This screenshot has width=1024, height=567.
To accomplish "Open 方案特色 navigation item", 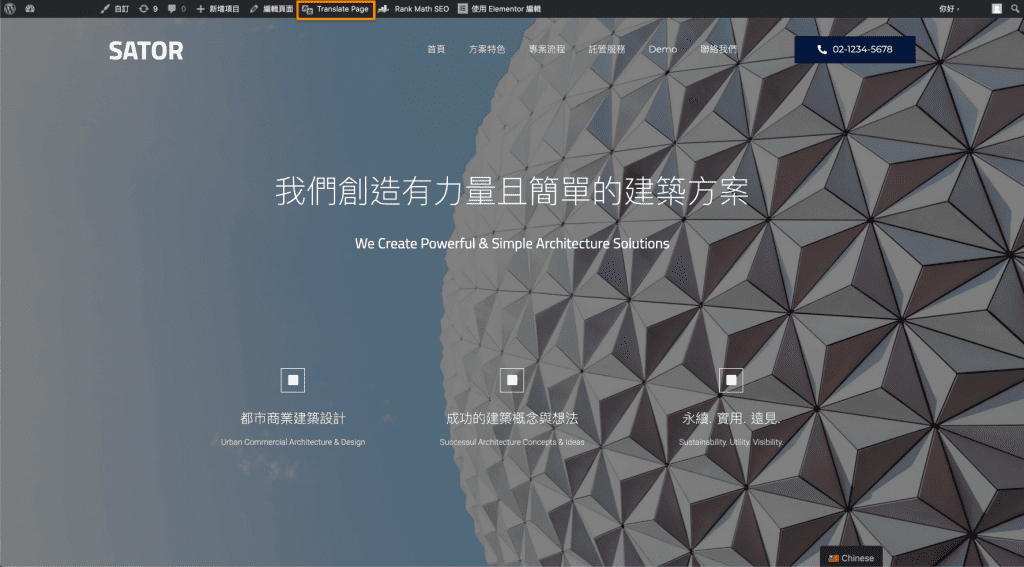I will coord(487,49).
